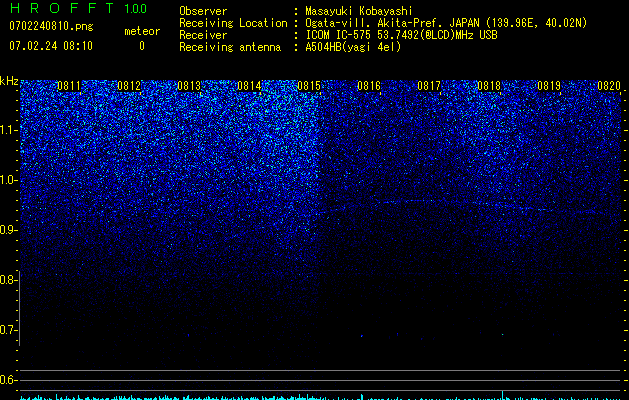This screenshot has height=400, width=629.
Task: Click the 0.9 kHz axis label
Action: tap(8, 230)
